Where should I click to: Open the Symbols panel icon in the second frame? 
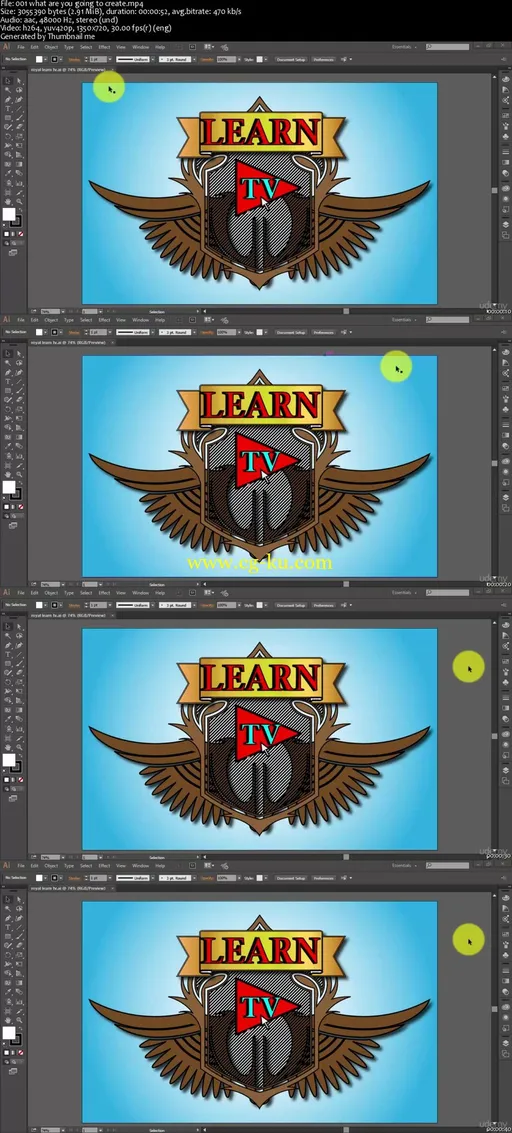click(506, 408)
